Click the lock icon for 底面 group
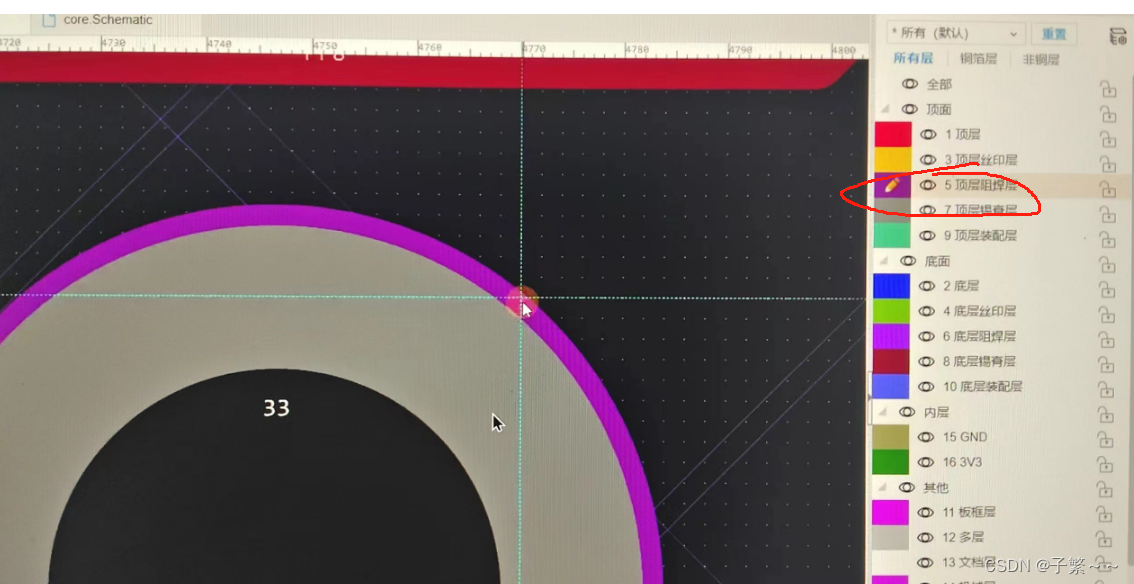Image resolution: width=1134 pixels, height=584 pixels. click(1107, 265)
